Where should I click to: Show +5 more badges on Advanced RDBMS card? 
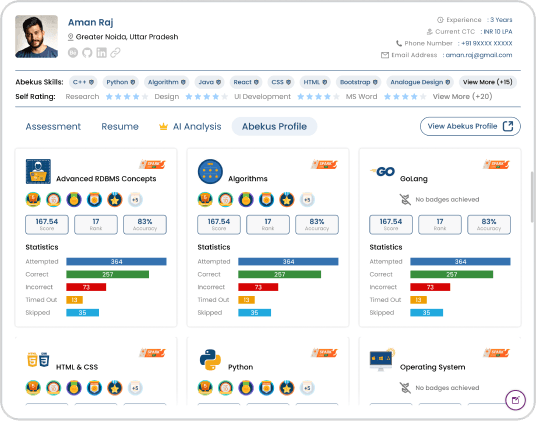point(135,200)
